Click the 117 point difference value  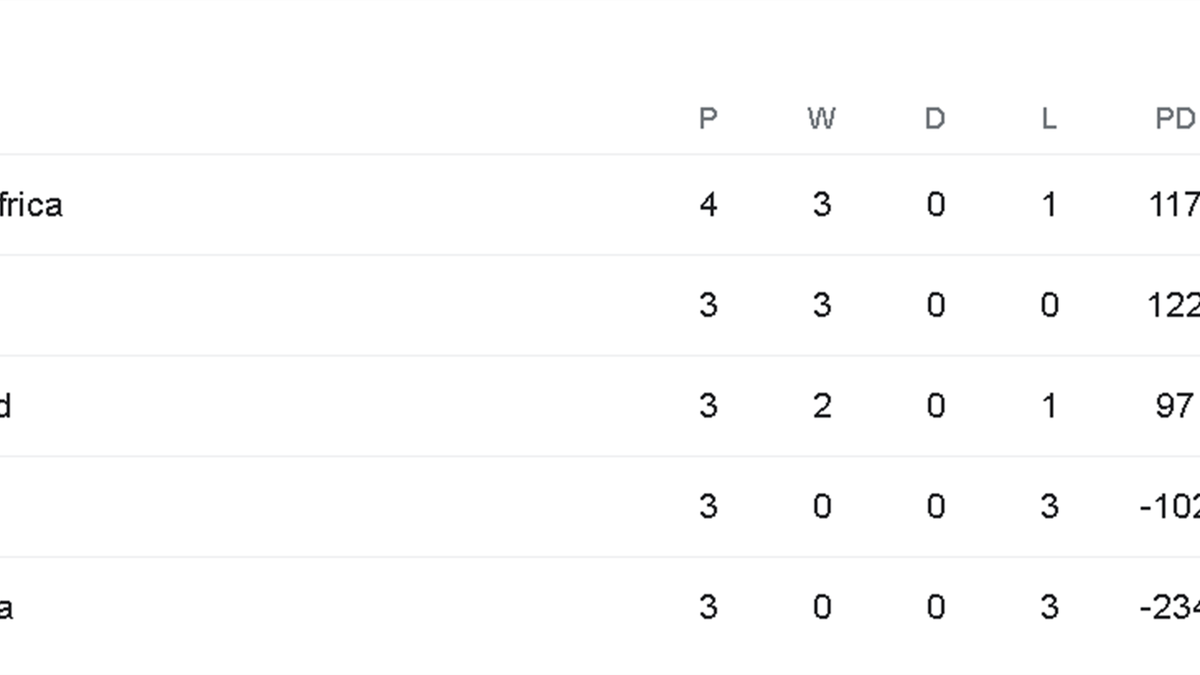(1174, 205)
